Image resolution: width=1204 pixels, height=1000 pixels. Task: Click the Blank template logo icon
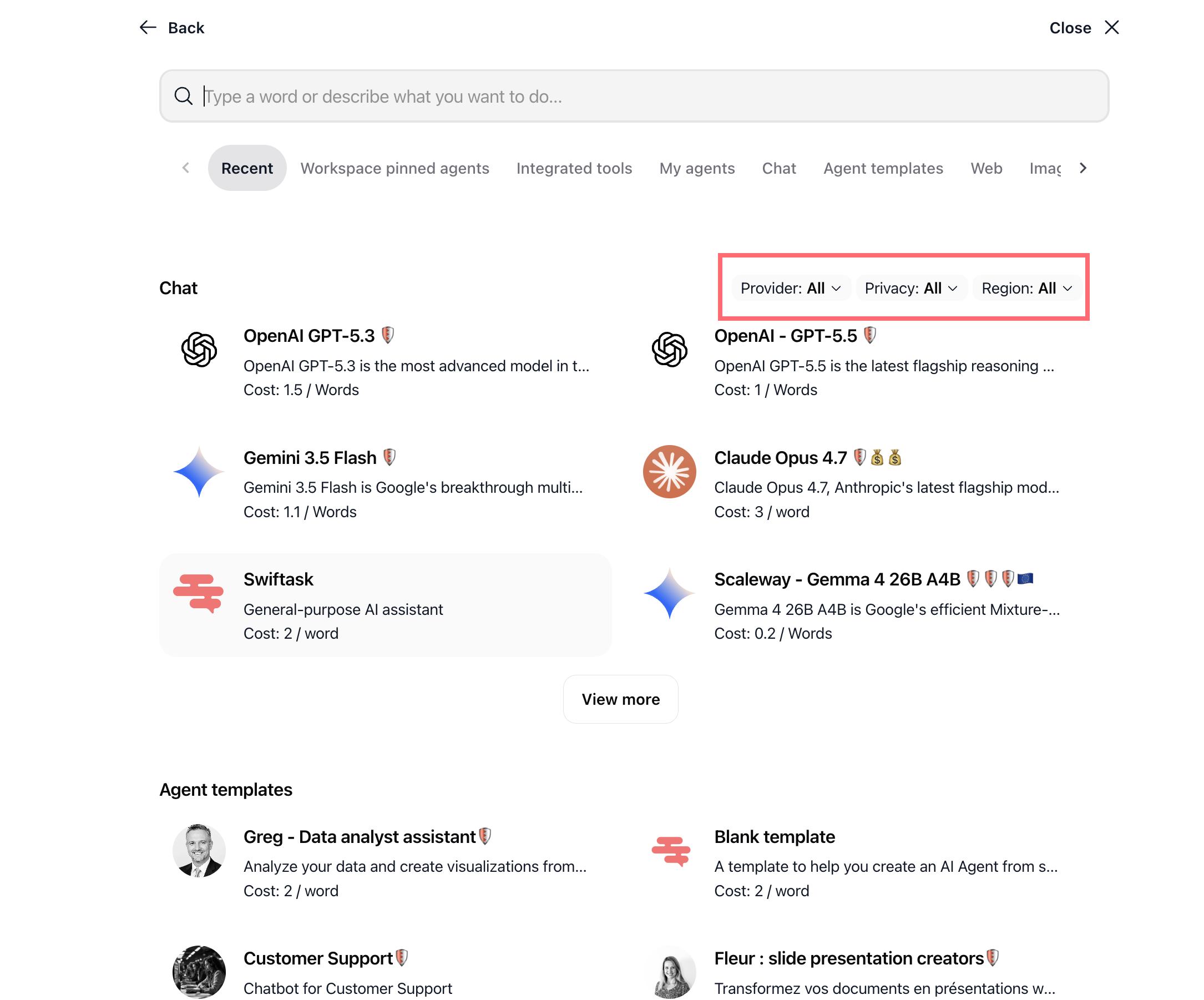671,851
